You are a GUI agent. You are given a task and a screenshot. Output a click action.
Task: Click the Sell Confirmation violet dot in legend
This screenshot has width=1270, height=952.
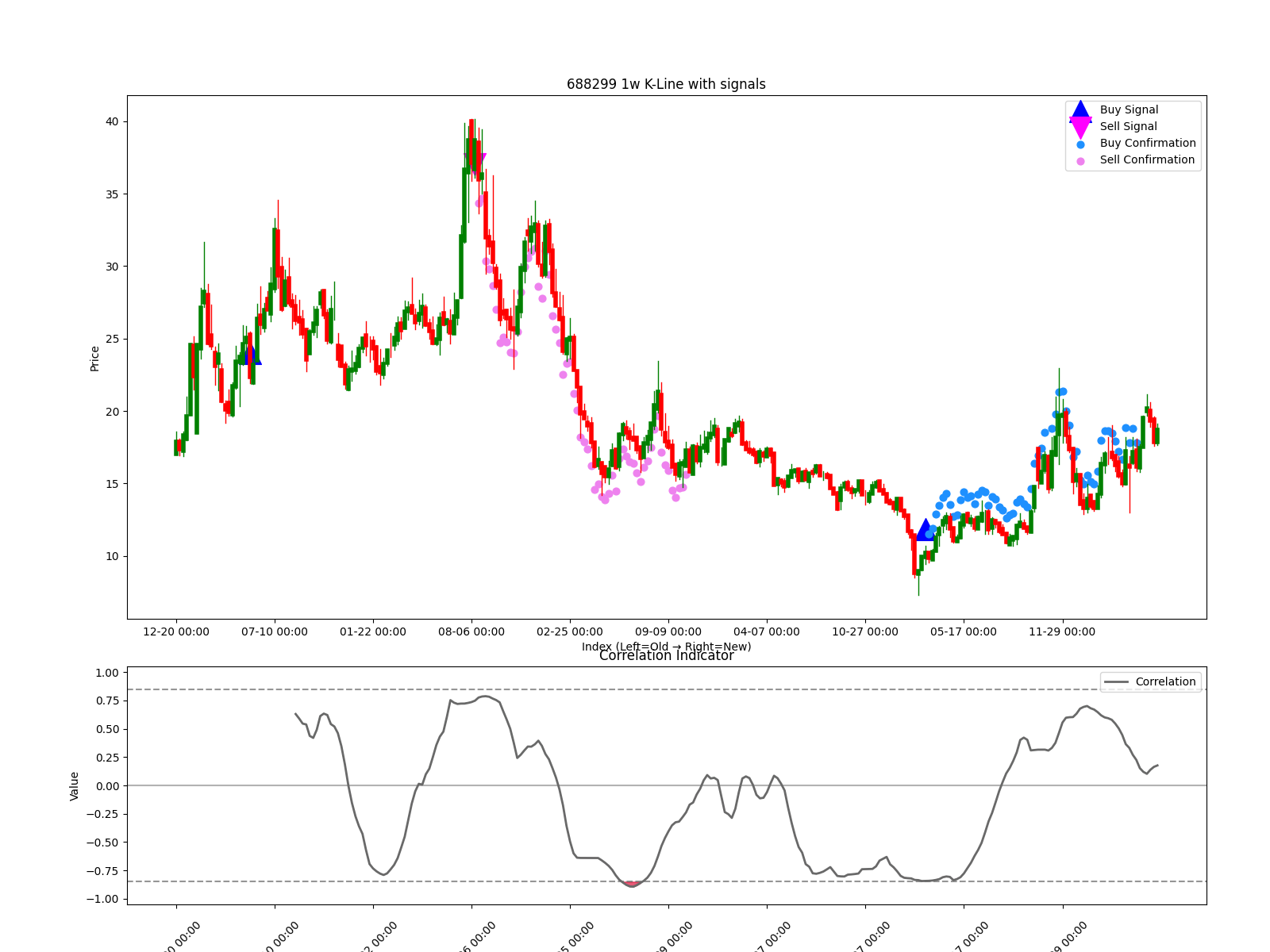1080,161
